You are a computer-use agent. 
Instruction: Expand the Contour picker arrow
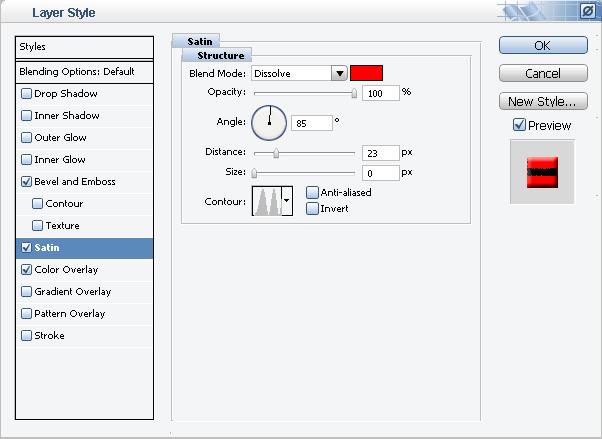click(288, 201)
